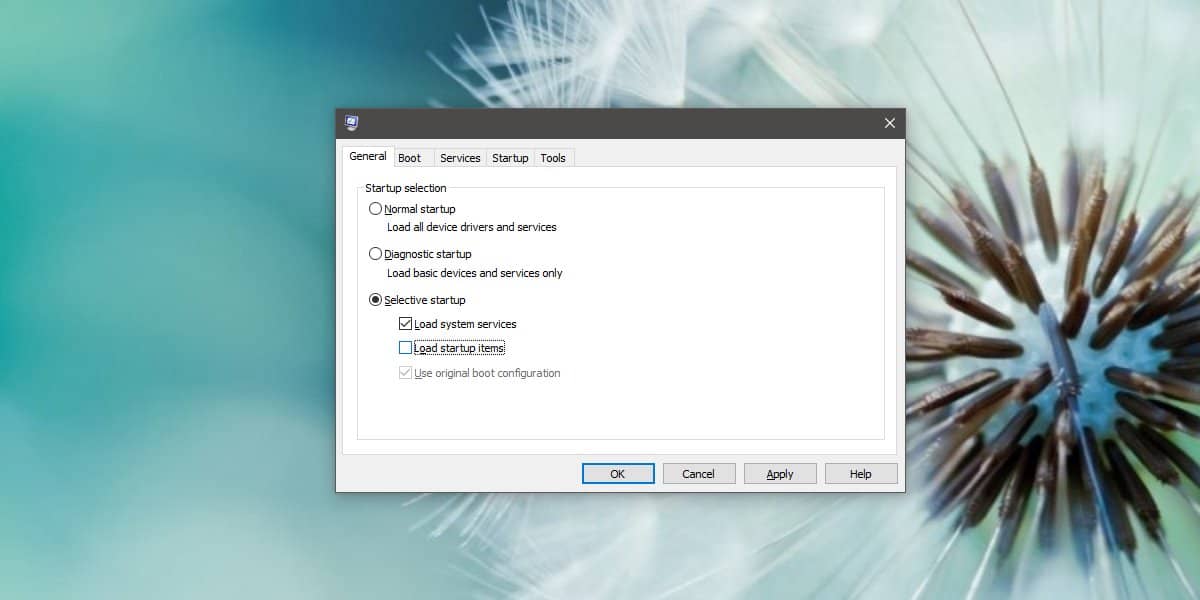Close the System Configuration window
Screen dimensions: 1200x600
[x=889, y=122]
